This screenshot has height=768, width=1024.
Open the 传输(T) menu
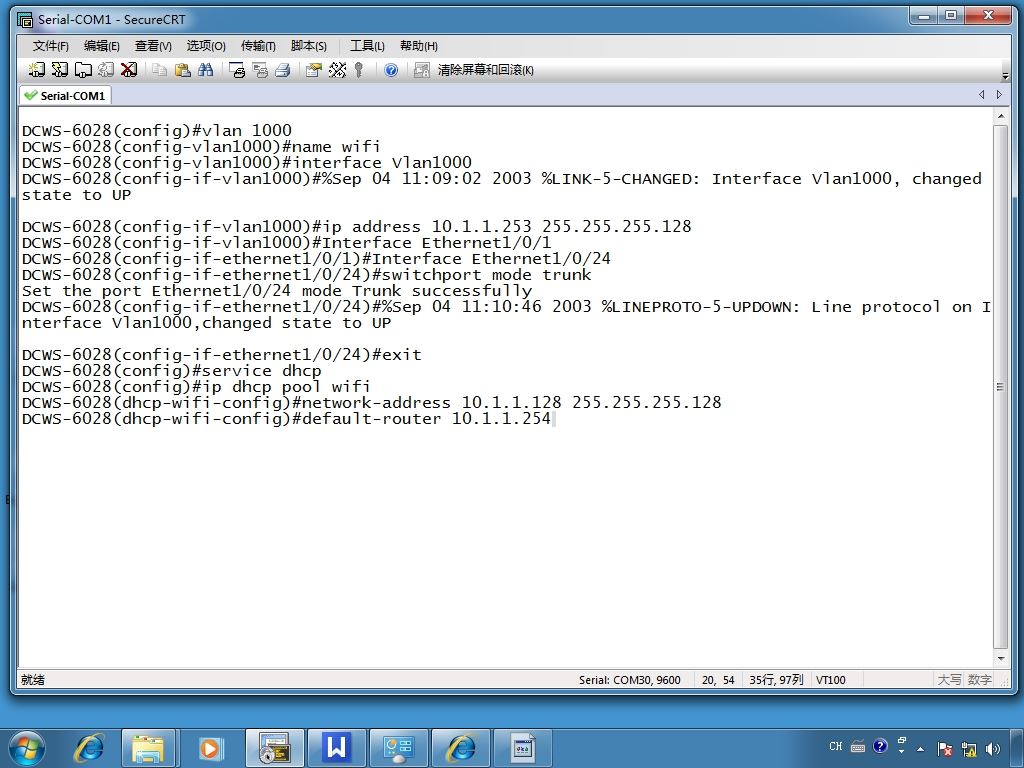coord(258,46)
